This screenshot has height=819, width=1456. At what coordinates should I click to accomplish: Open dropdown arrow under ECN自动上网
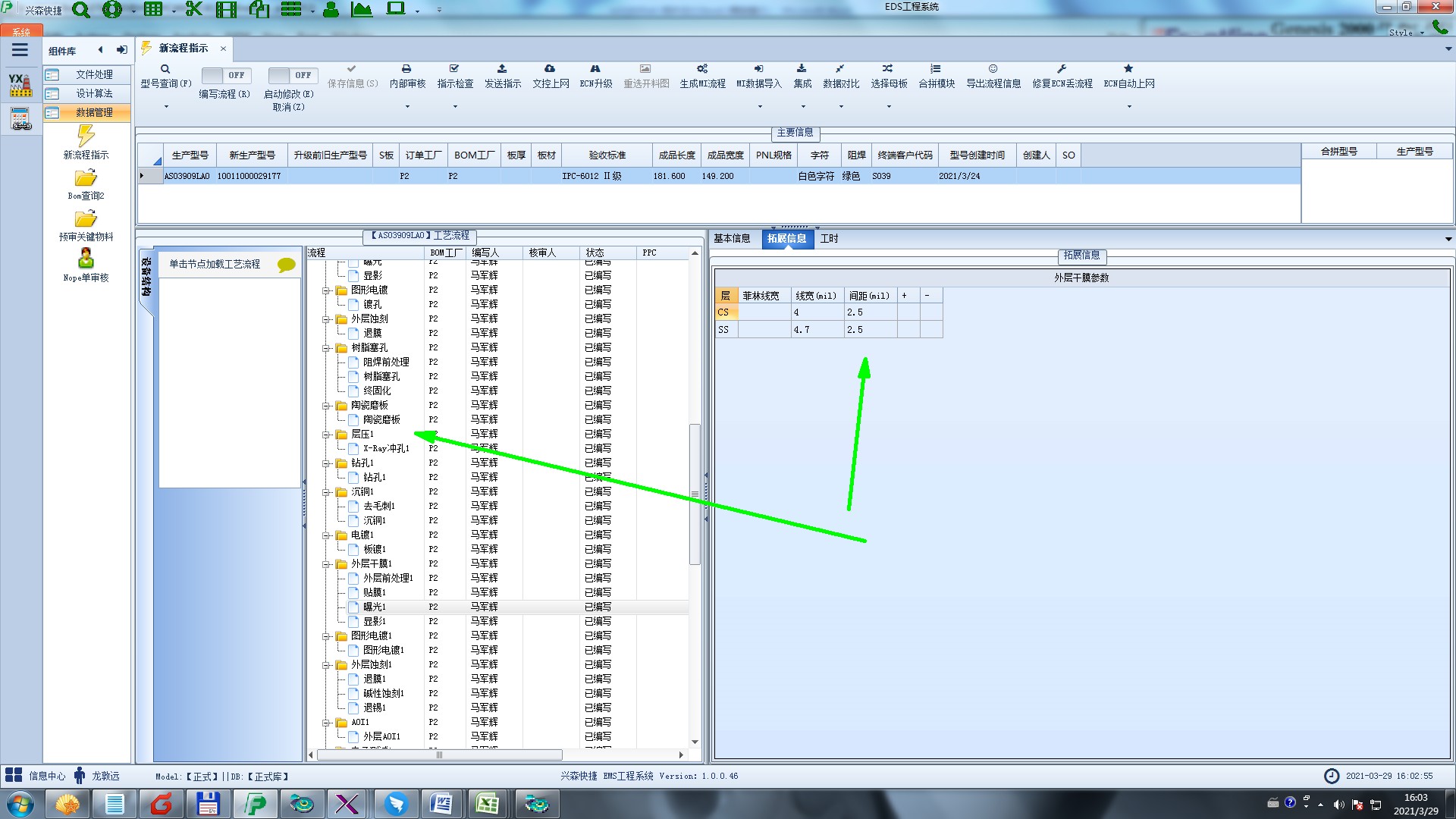1128,106
